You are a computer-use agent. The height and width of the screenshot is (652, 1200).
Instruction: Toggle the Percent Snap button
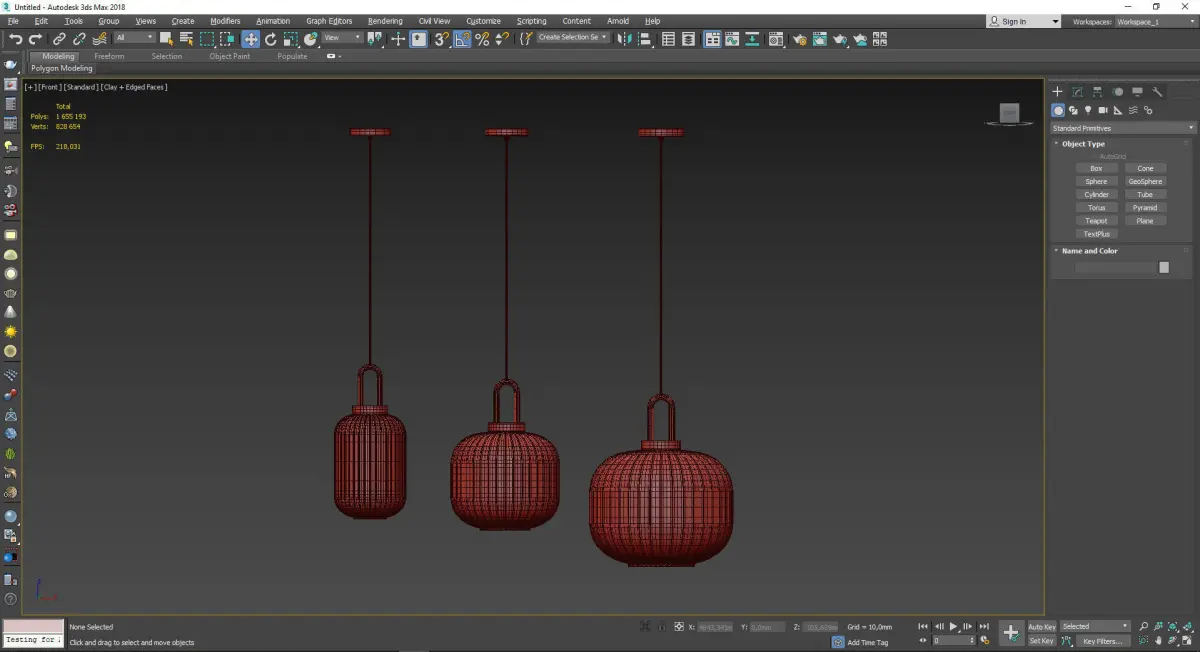[482, 39]
